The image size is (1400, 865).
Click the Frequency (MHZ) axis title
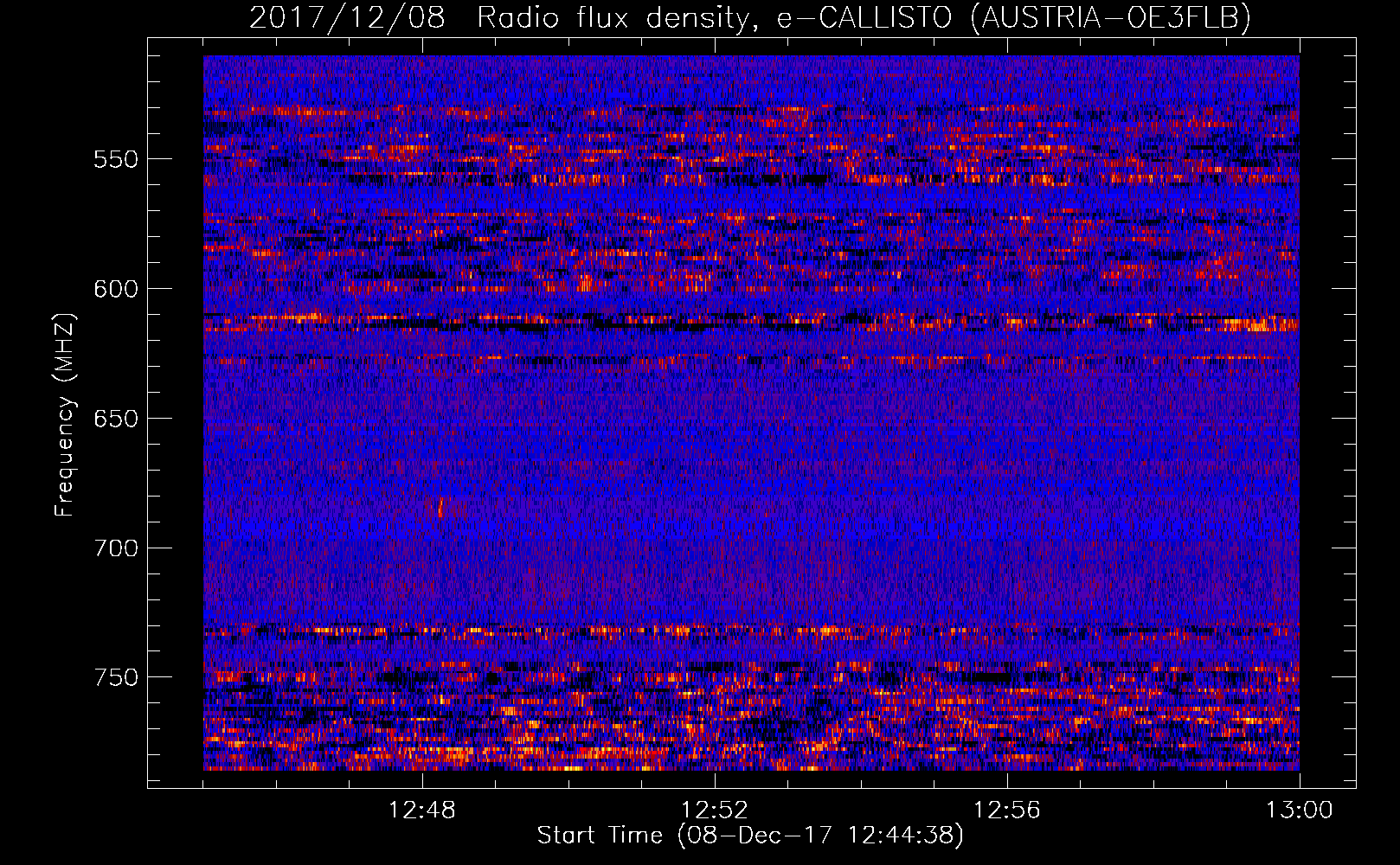coord(65,415)
